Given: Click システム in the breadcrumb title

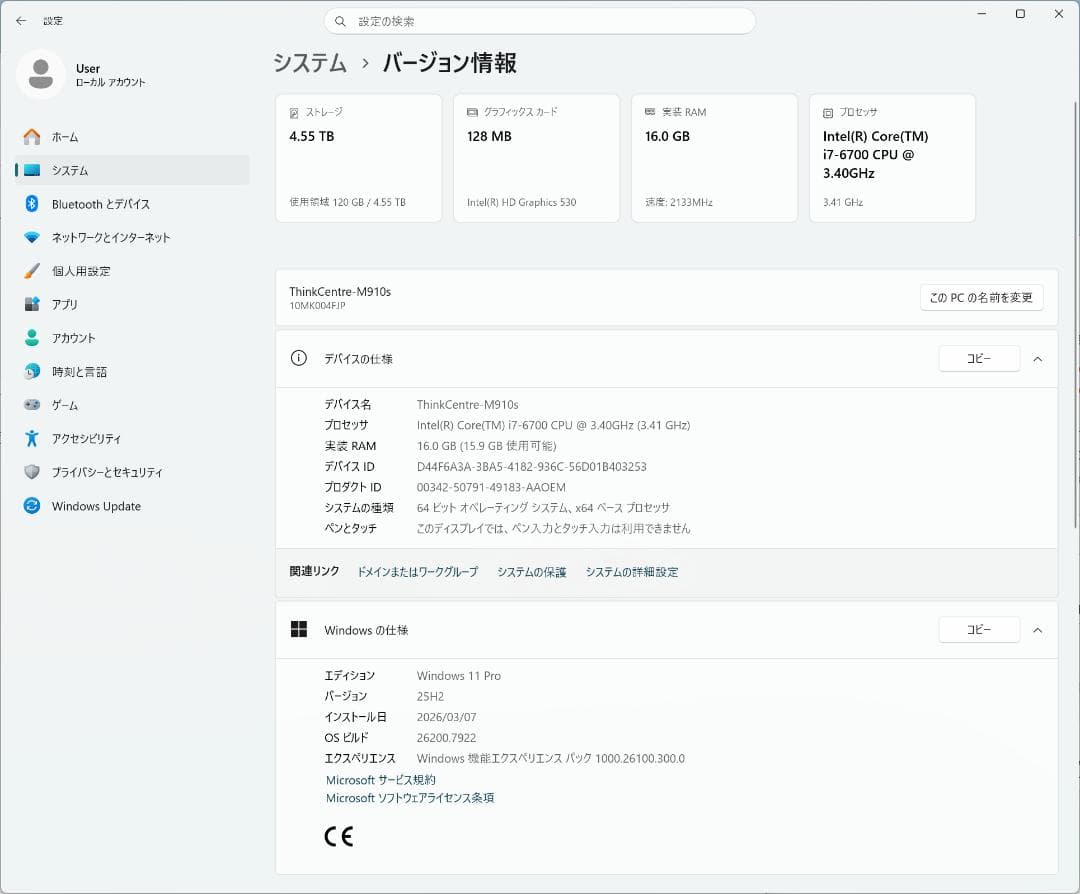Looking at the screenshot, I should click(x=310, y=63).
